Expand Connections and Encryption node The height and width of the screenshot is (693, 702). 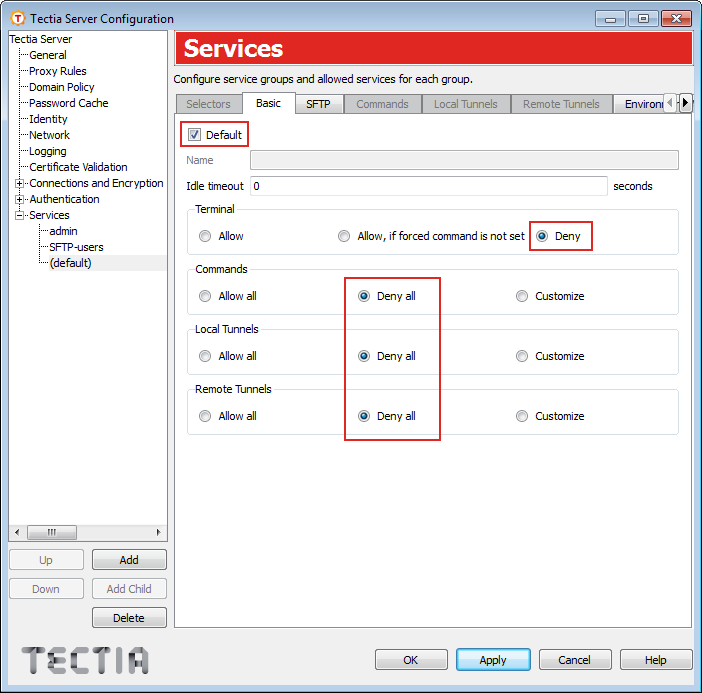click(19, 183)
